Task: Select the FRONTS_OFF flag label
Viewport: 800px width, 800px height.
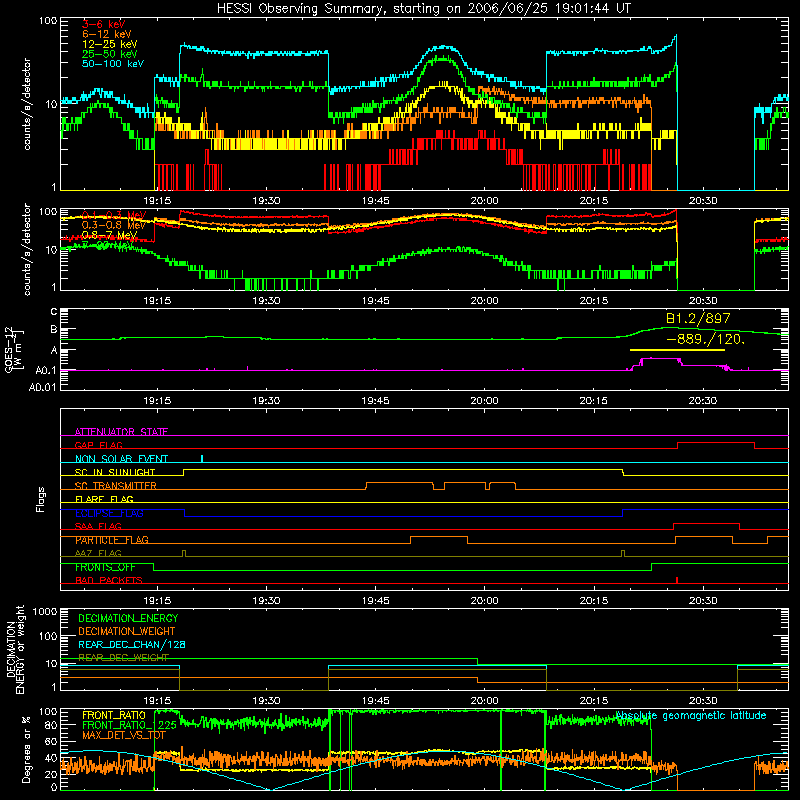Action: pyautogui.click(x=105, y=567)
